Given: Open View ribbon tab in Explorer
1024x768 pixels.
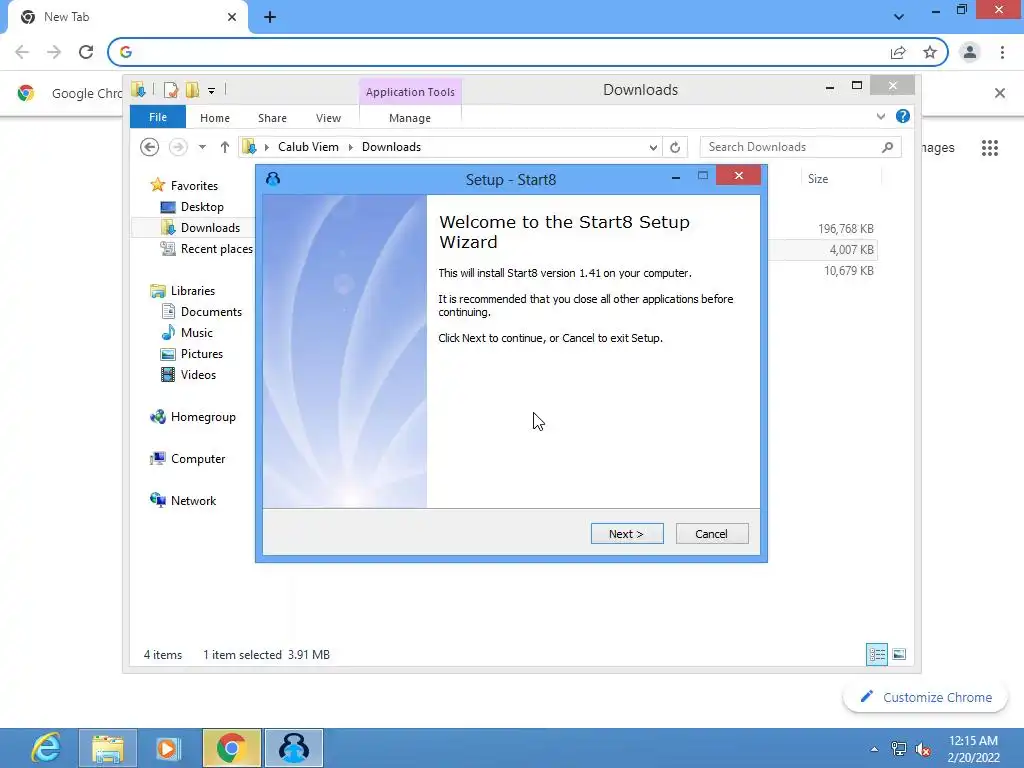Looking at the screenshot, I should click(328, 118).
